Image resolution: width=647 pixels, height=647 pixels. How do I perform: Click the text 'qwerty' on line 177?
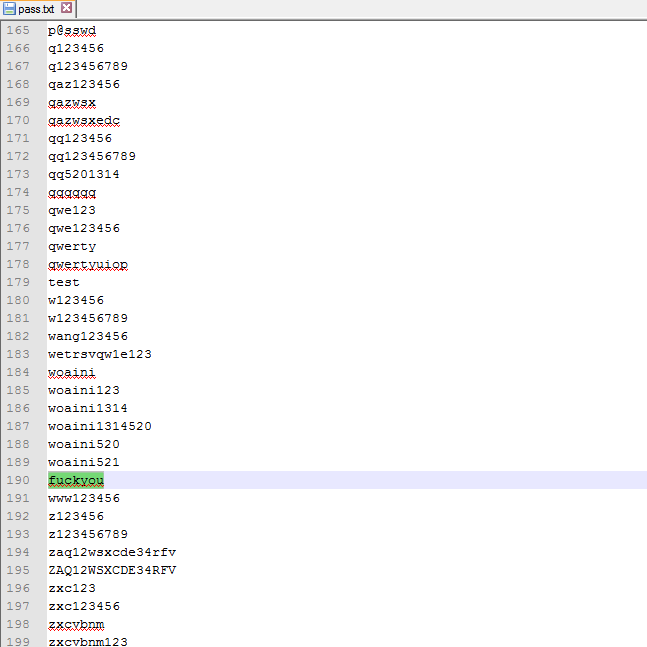coord(72,246)
